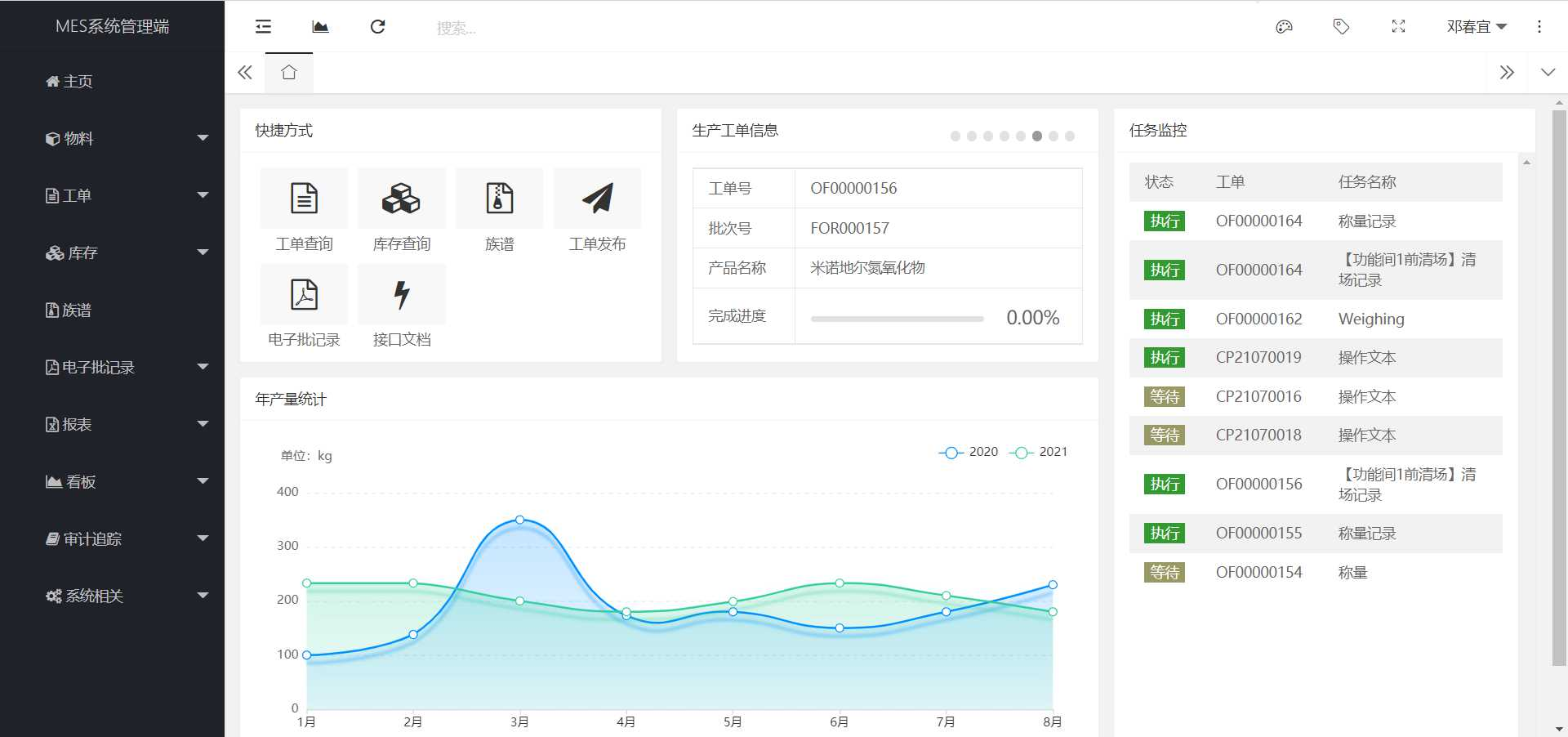The width and height of the screenshot is (1568, 737).
Task: Click 执行 status badge for OF00000156
Action: click(x=1165, y=485)
